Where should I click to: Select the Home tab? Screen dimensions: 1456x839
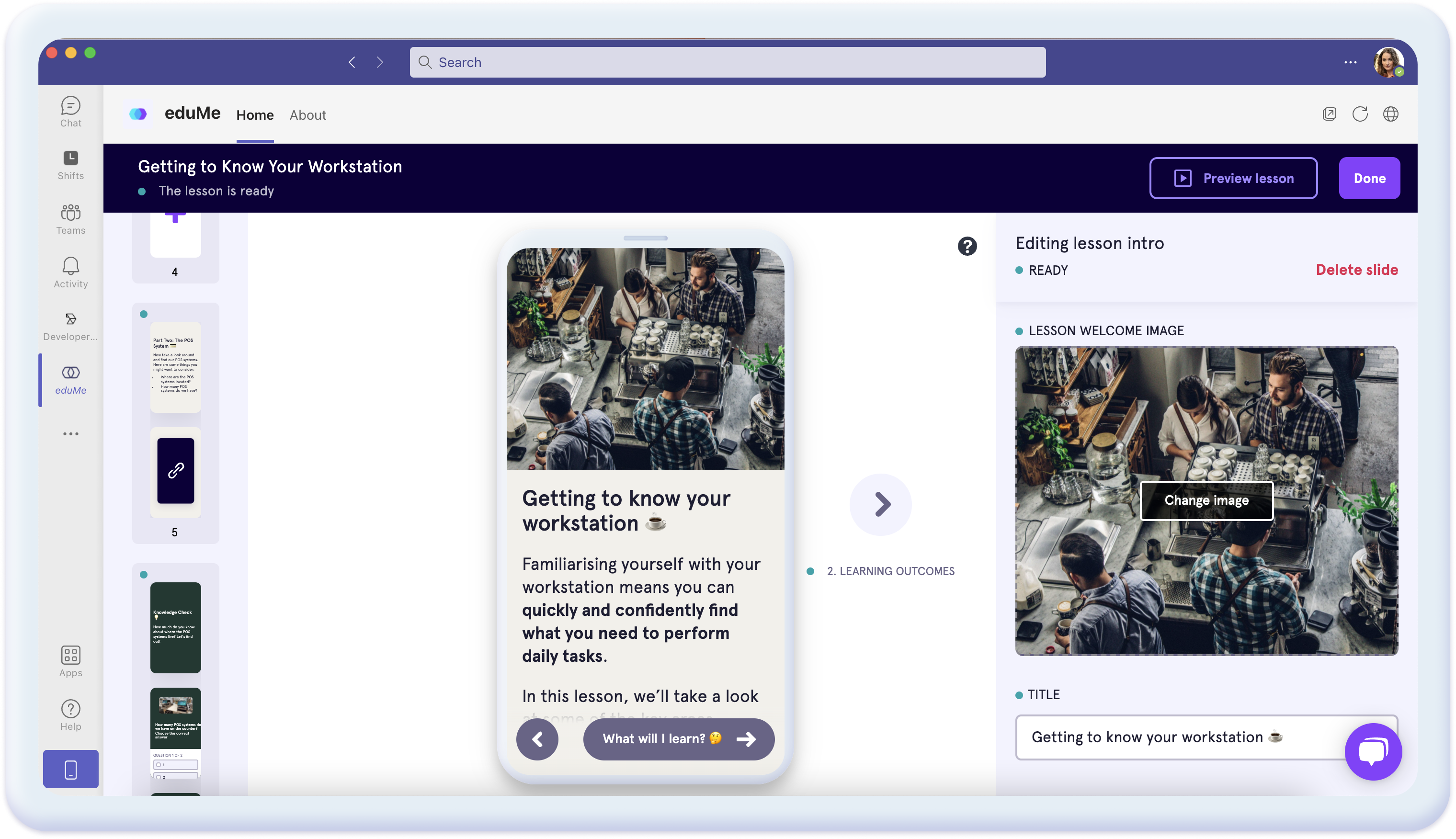[255, 114]
